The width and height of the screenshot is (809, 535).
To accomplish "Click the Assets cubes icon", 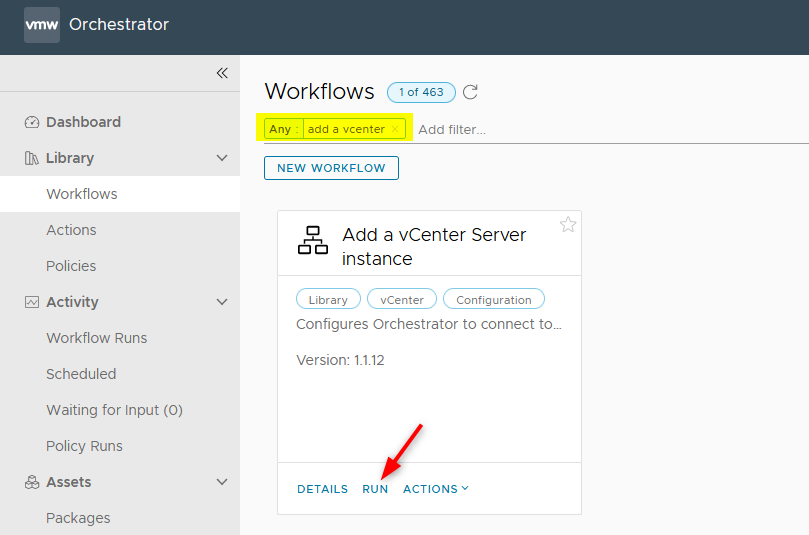I will 32,482.
